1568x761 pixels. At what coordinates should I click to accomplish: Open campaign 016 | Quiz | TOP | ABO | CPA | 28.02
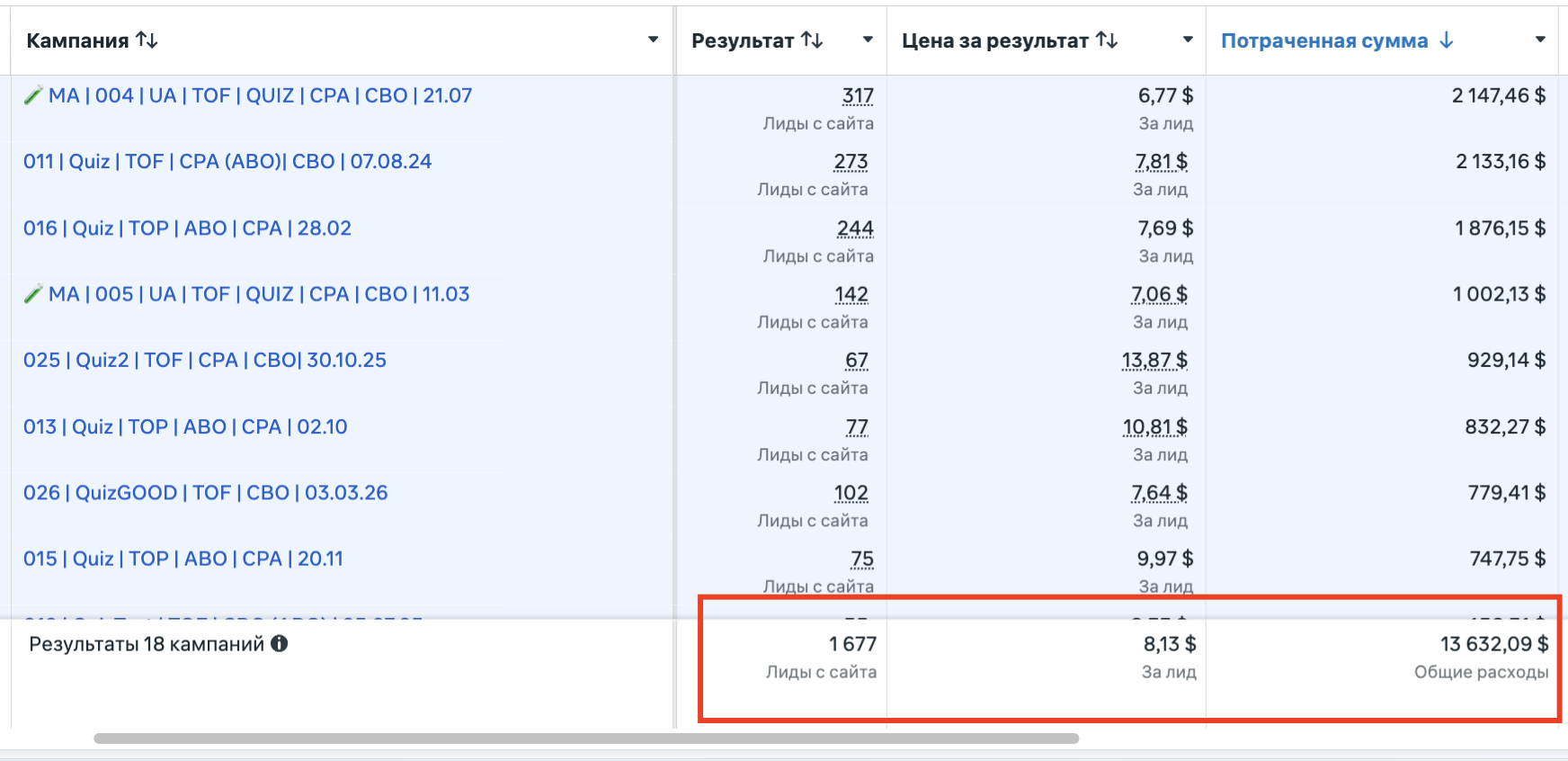[187, 228]
